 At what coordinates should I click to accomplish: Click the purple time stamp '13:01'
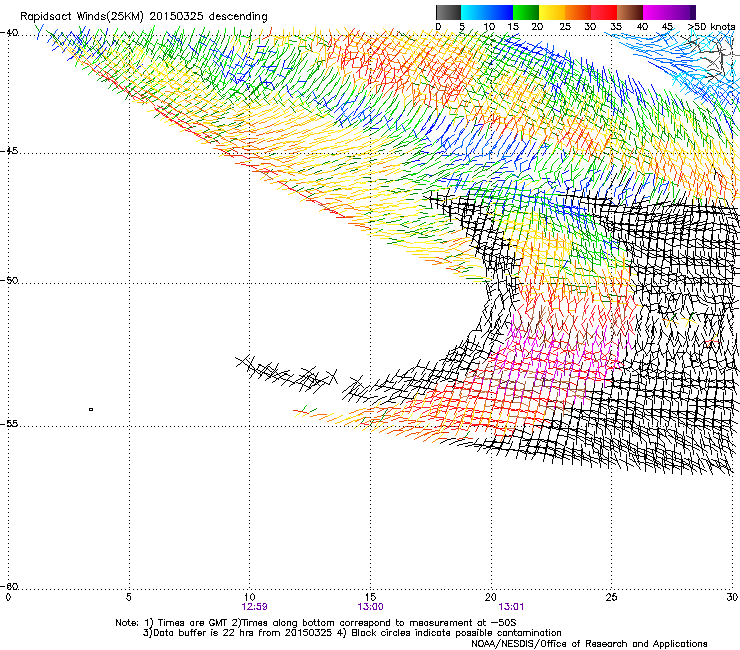click(512, 607)
